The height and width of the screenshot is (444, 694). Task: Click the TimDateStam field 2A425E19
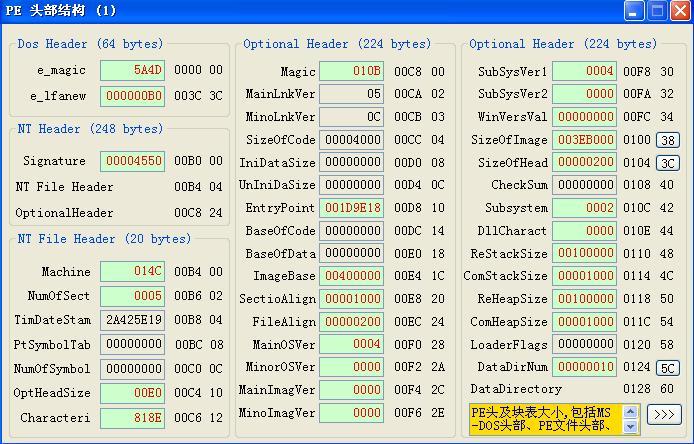(x=132, y=320)
